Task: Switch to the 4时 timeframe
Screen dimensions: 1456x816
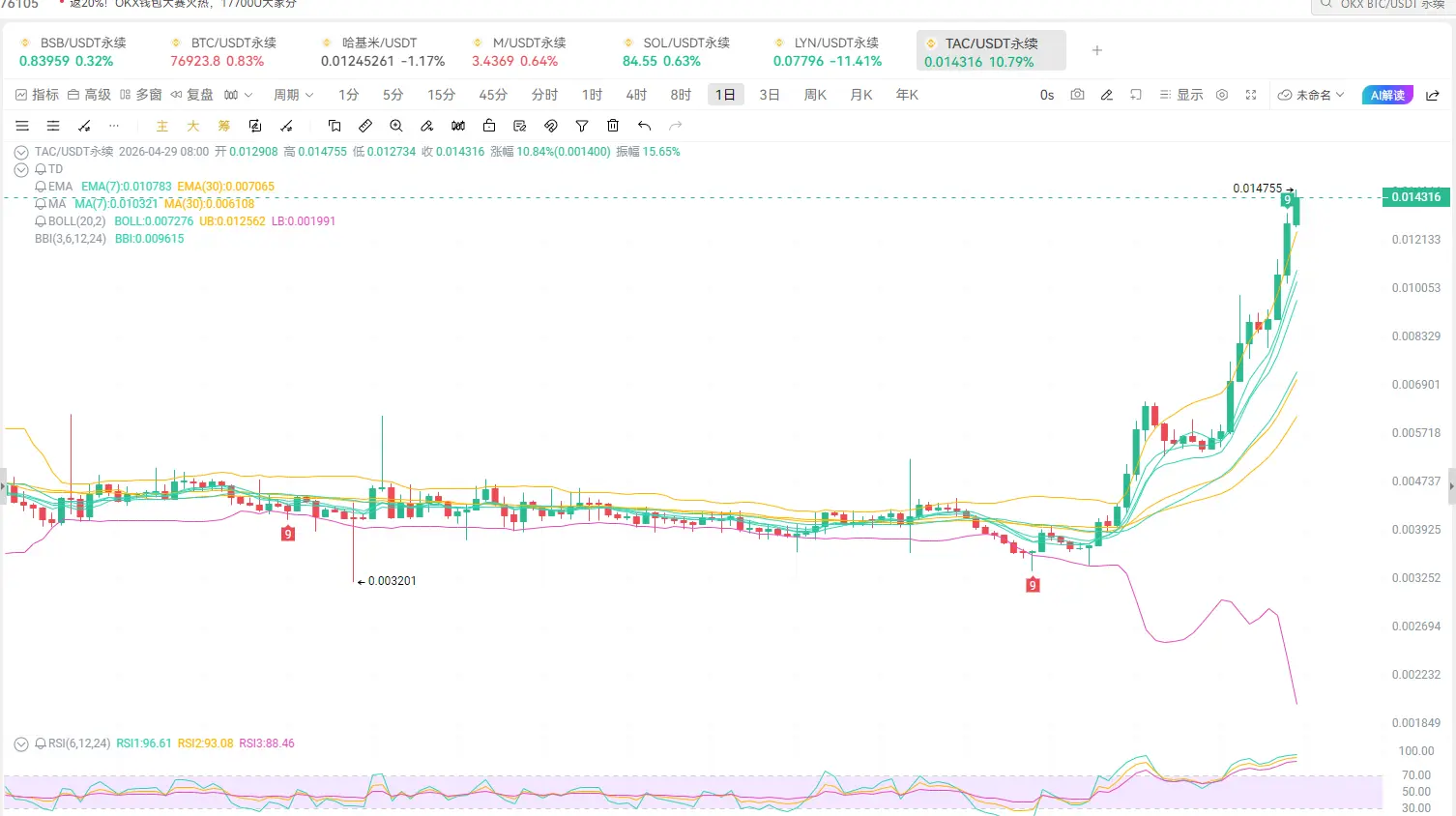Action: point(636,95)
